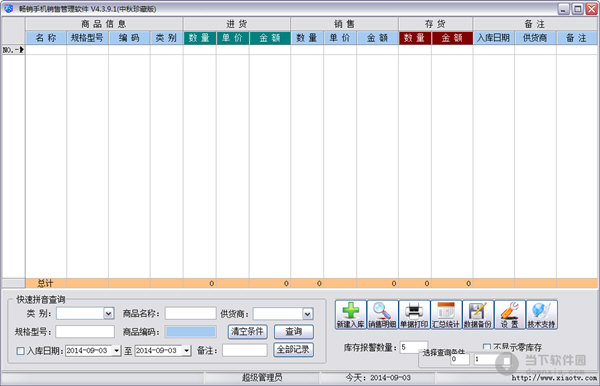Click the app logo in title bar
Screen dimensions: 600x386
click(x=8, y=8)
